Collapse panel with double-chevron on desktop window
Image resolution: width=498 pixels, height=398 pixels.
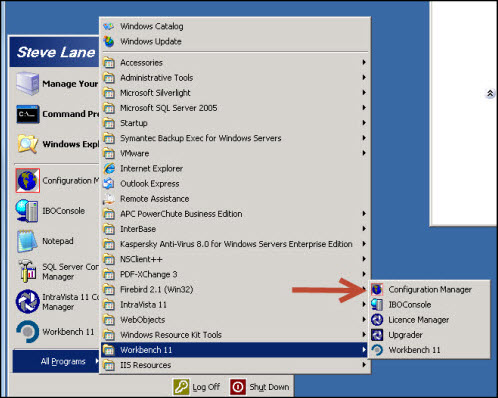490,94
